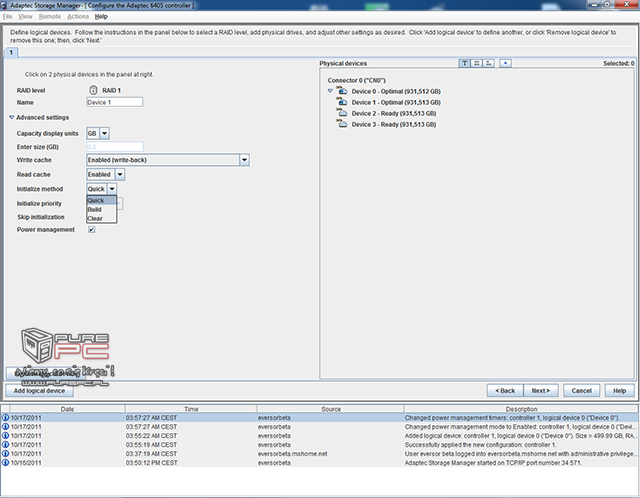The width and height of the screenshot is (640, 498).
Task: Choose Clear from the initialize method list
Action: pos(102,218)
